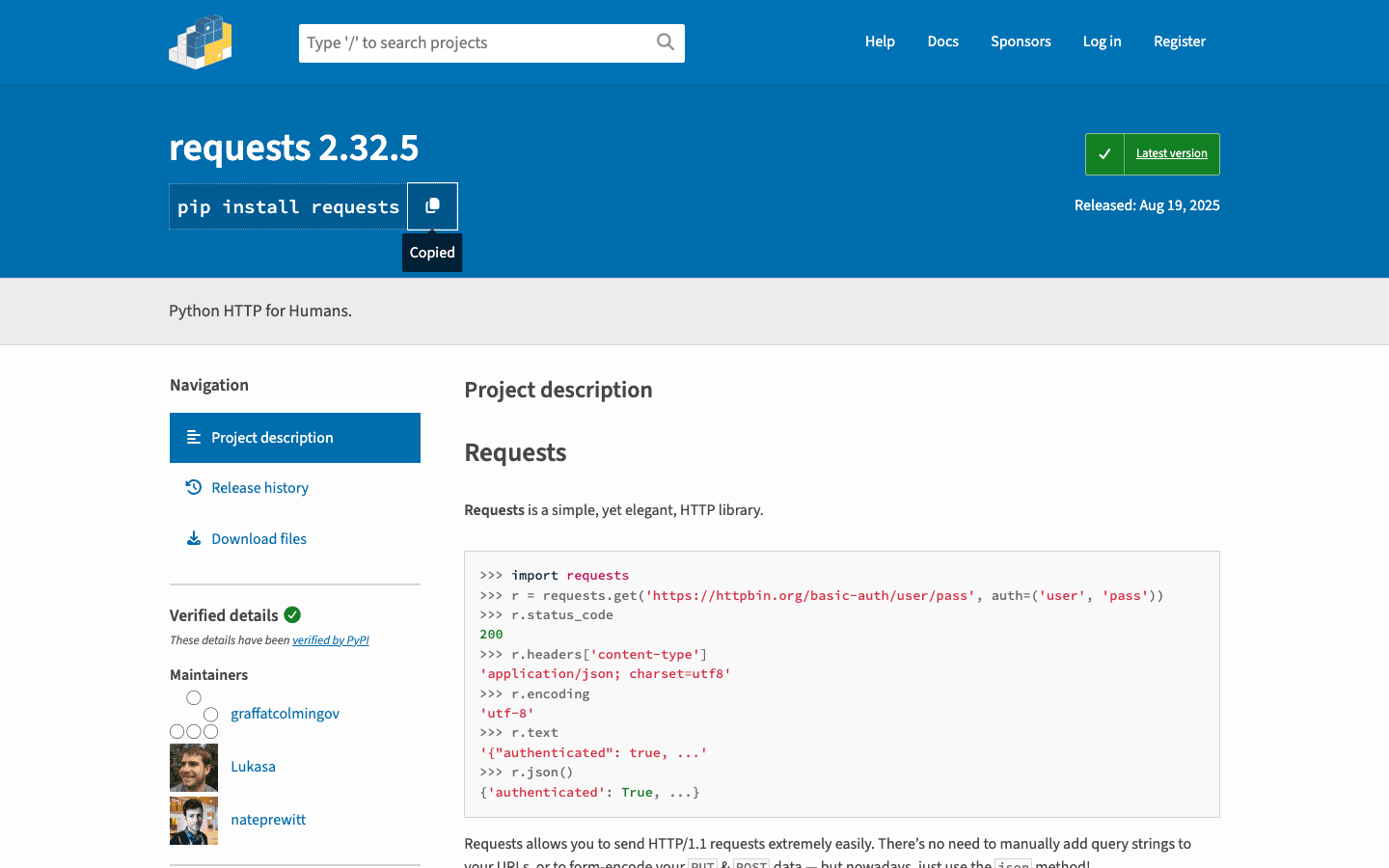The width and height of the screenshot is (1389, 868).
Task: Click the Log in link
Action: tap(1102, 41)
